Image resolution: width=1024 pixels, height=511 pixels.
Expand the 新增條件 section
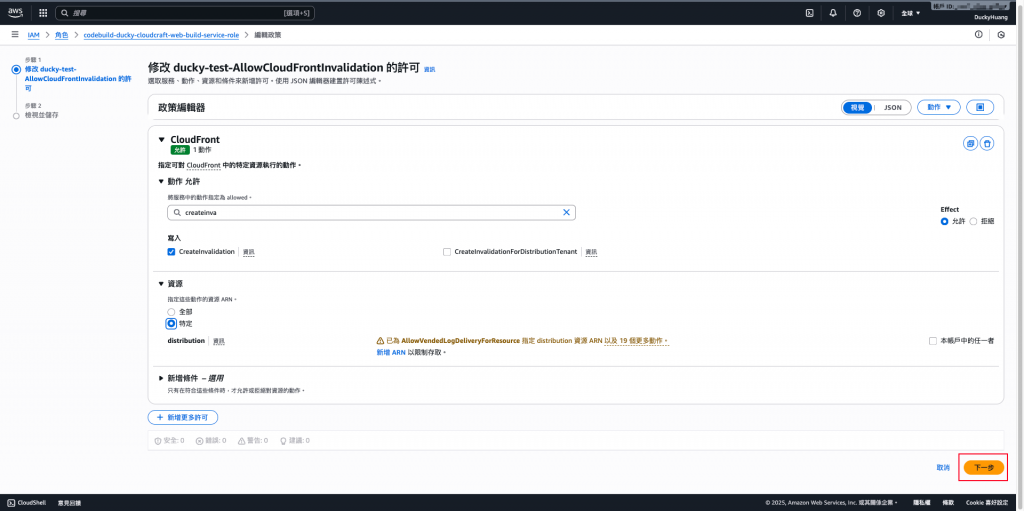(161, 378)
